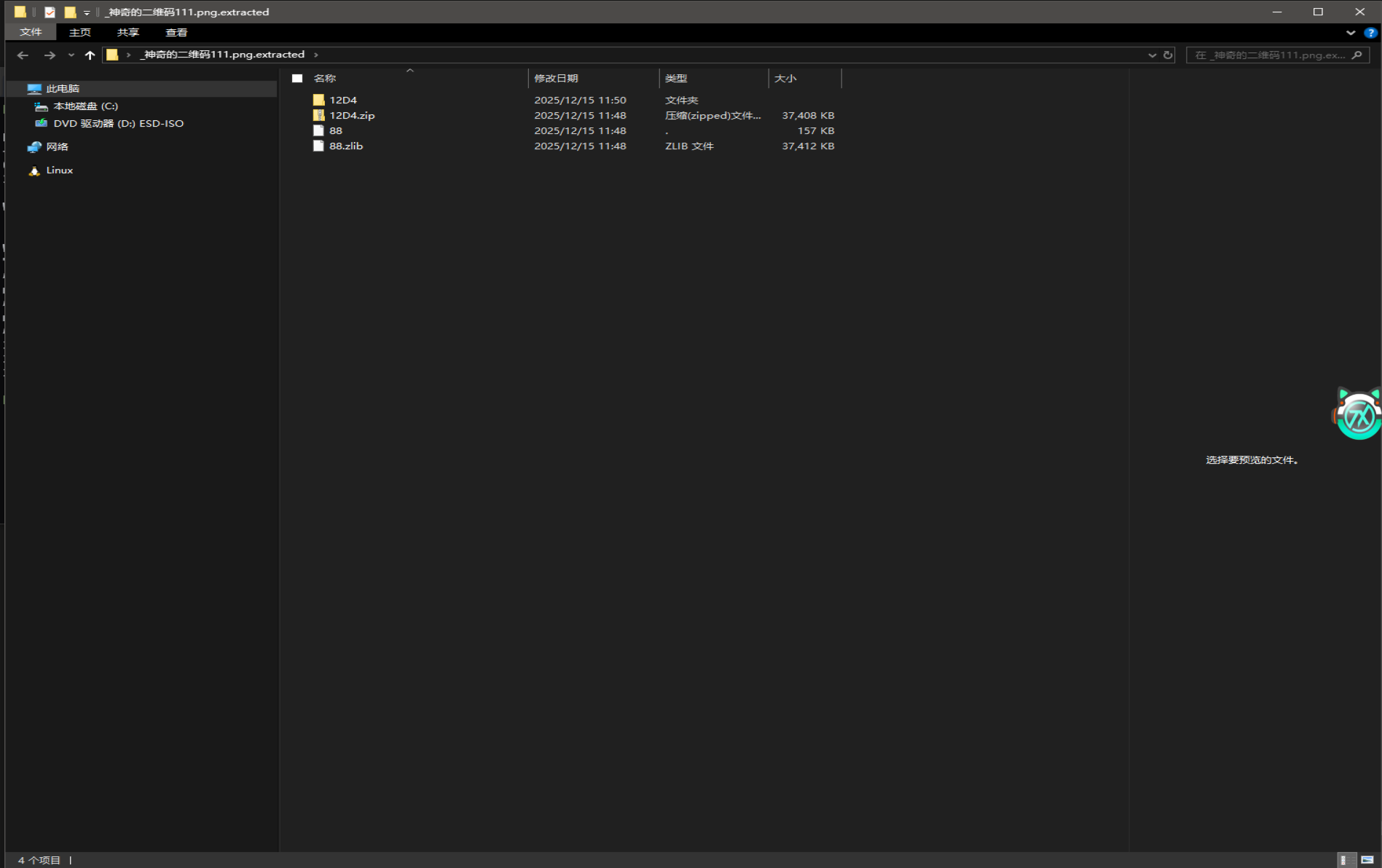
Task: Switch to the 主页 ribbon tab
Action: 80,32
